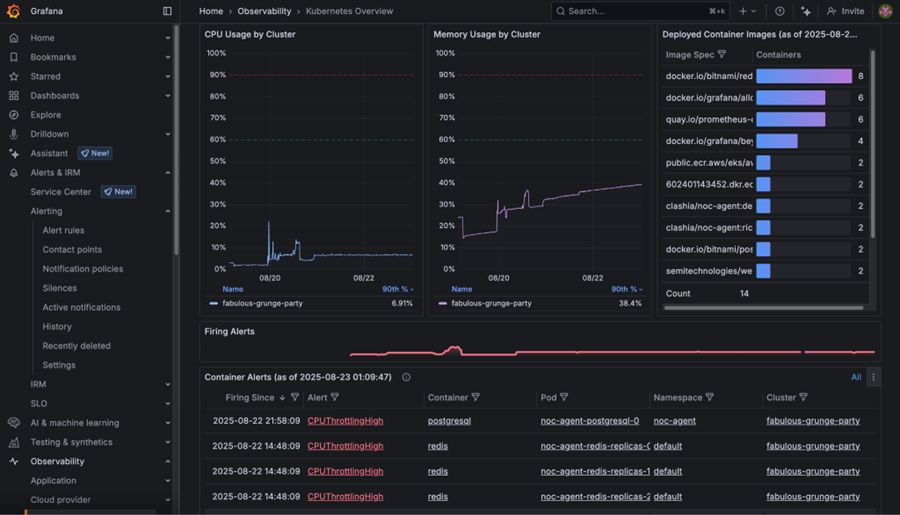Click the Container Alerts info icon
The width and height of the screenshot is (900, 515).
point(406,377)
